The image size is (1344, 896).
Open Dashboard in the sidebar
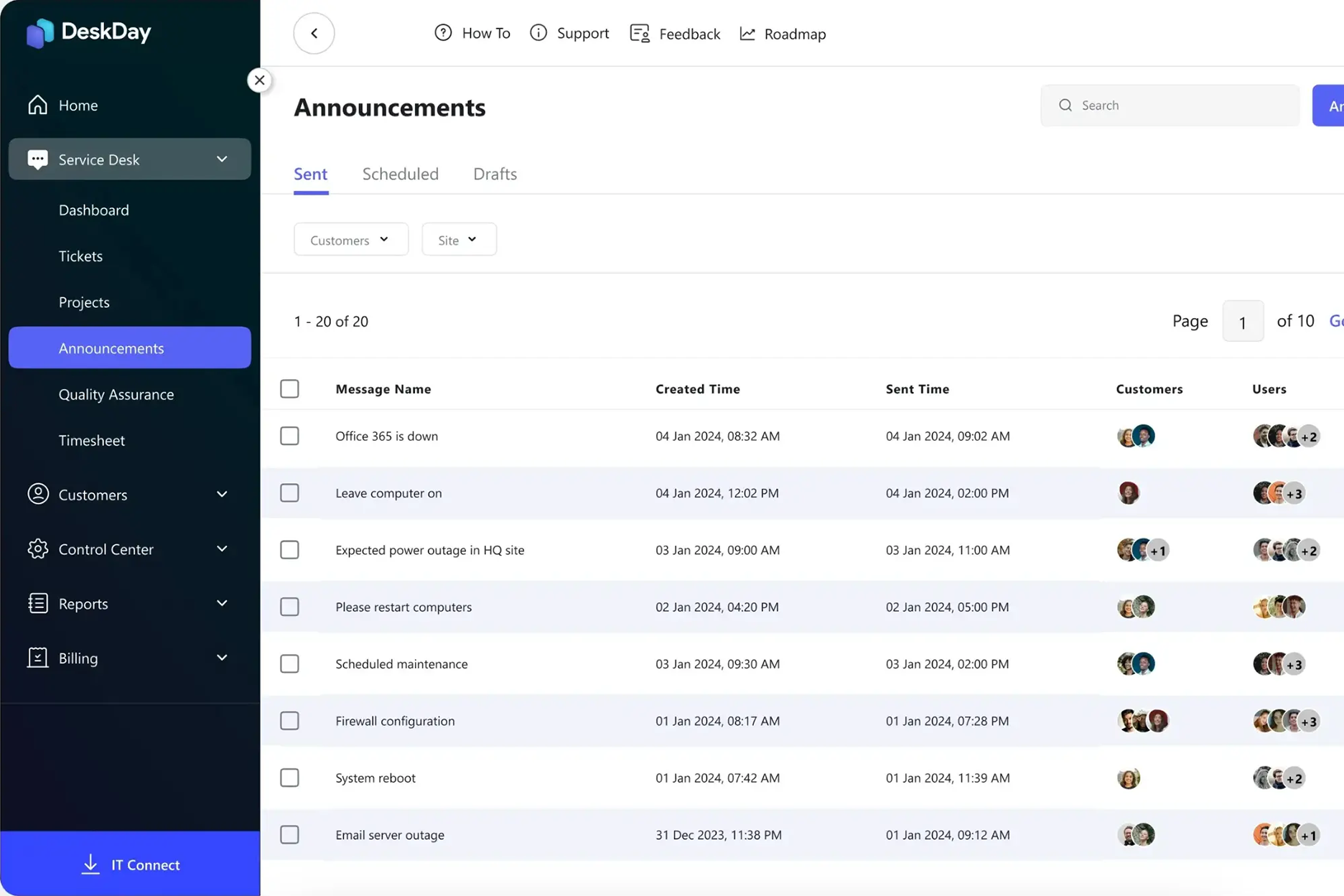[94, 210]
